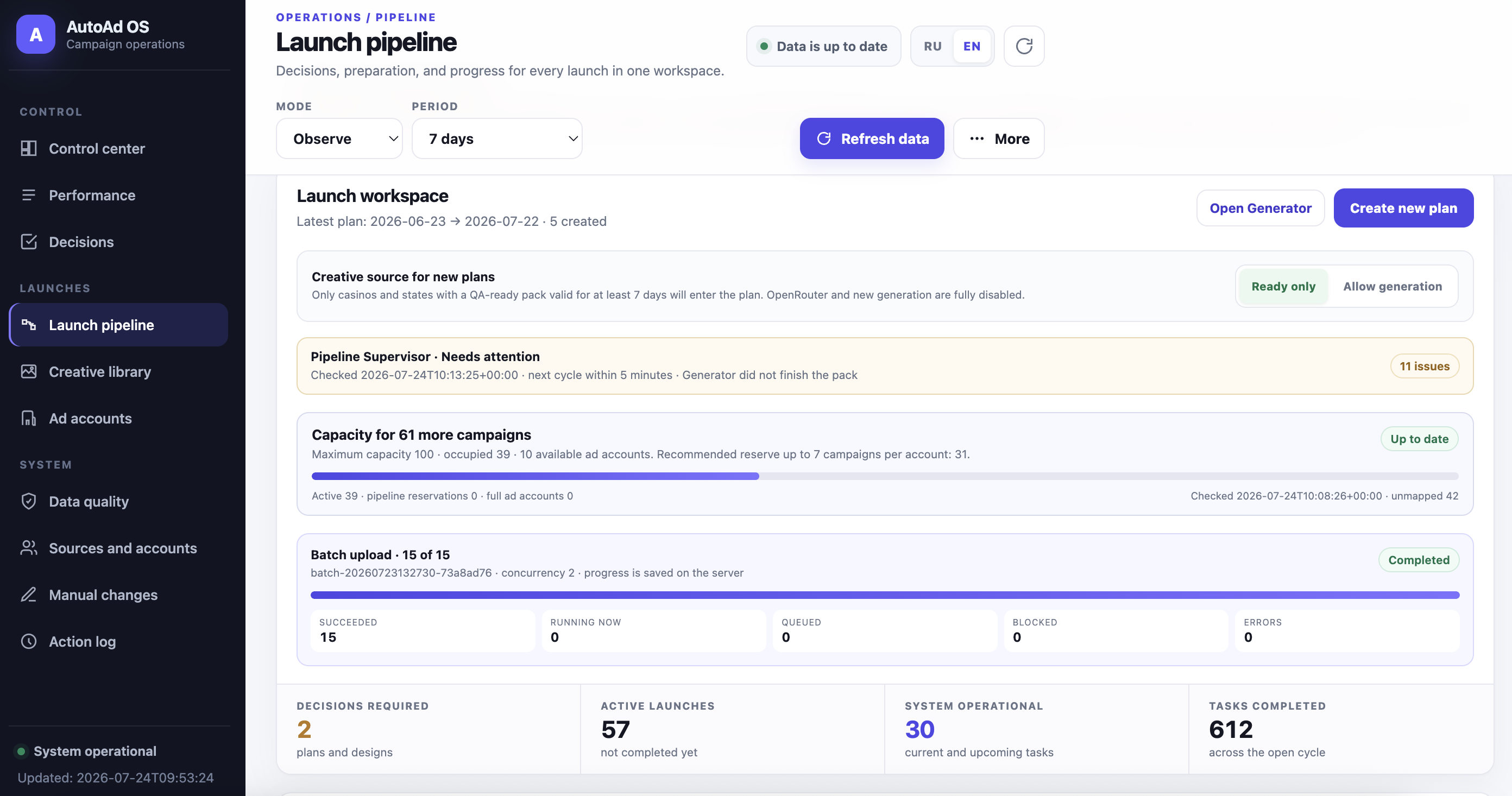Image resolution: width=1512 pixels, height=796 pixels.
Task: Click the System operational footer label
Action: (x=95, y=751)
